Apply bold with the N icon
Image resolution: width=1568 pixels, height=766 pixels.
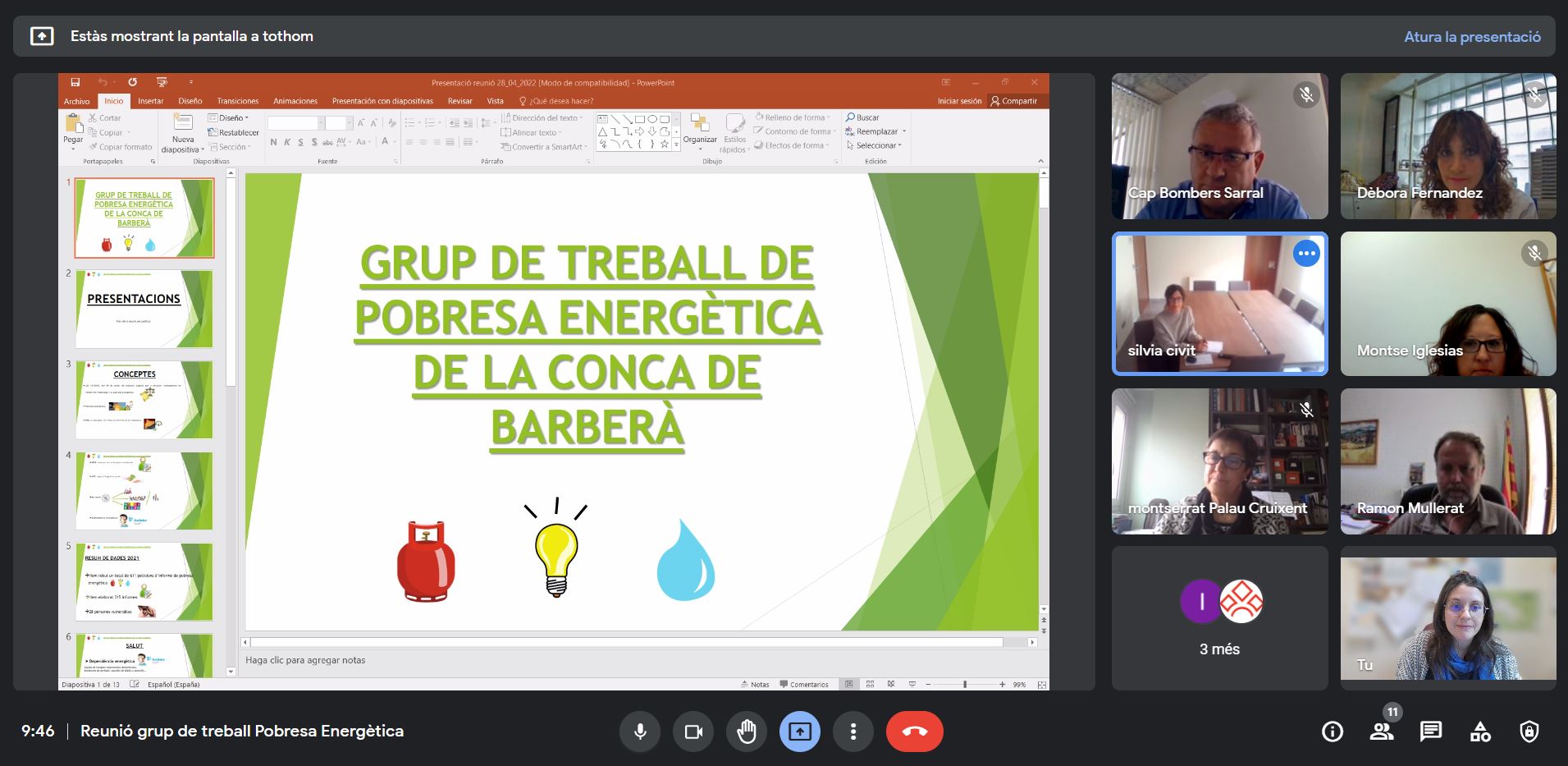[274, 142]
